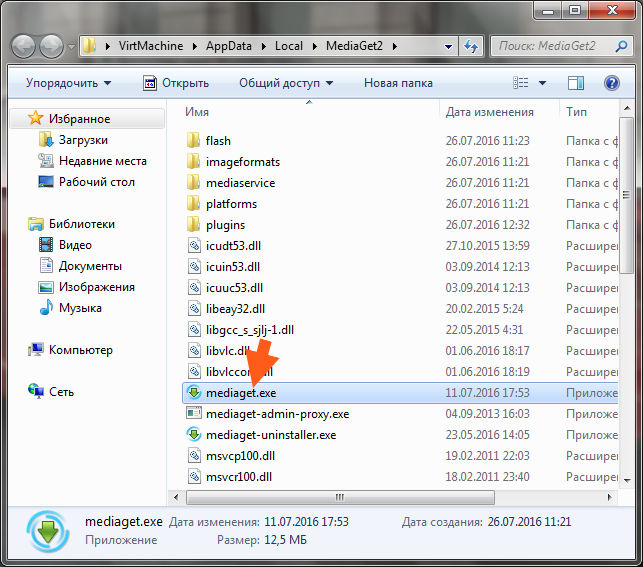
Task: Toggle the preview pane icon
Action: (576, 83)
